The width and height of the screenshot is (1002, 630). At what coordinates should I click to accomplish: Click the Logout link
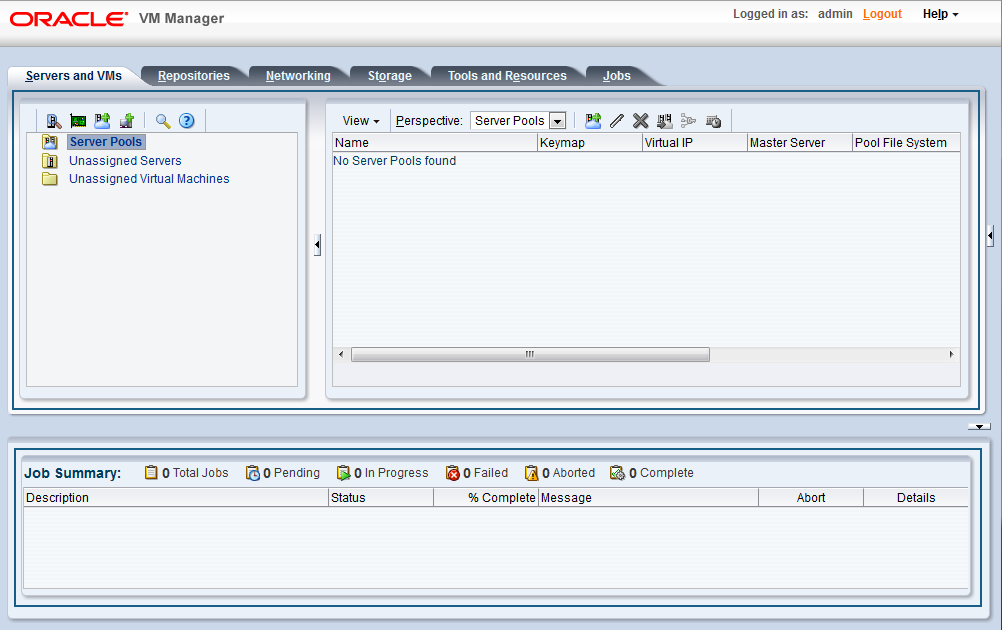881,14
